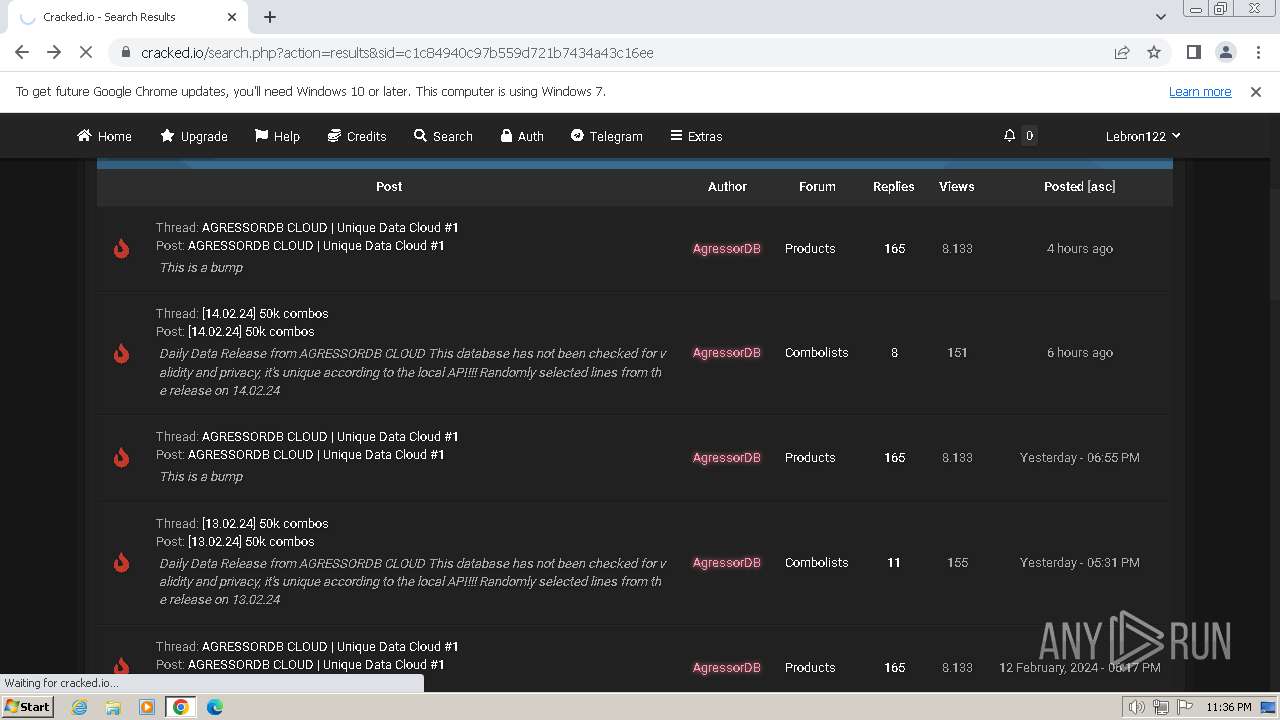
Task: Open AGRESSORDB CLOUD post from 4 hours ago
Action: click(x=316, y=245)
